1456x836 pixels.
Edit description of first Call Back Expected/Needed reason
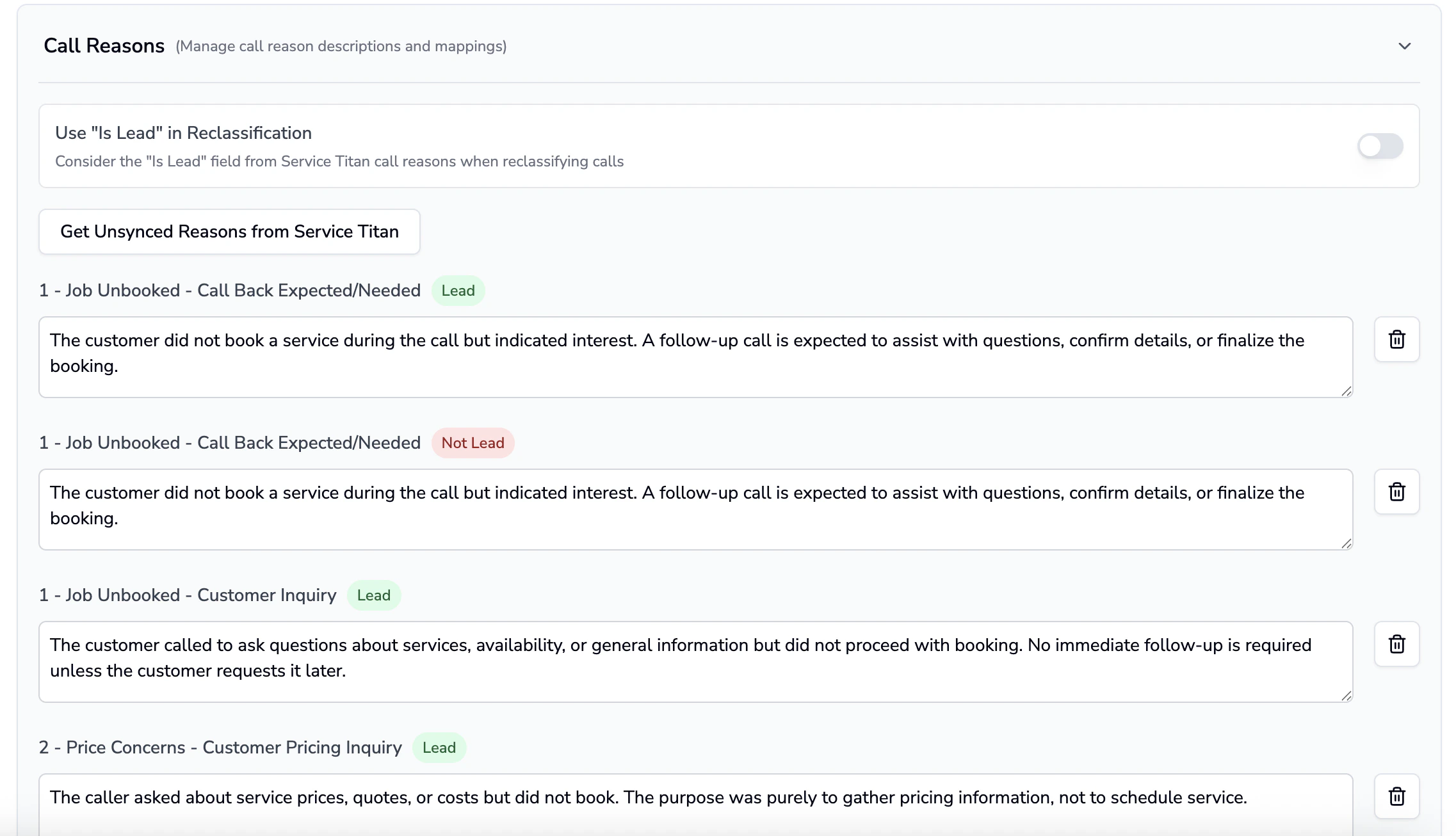click(695, 357)
